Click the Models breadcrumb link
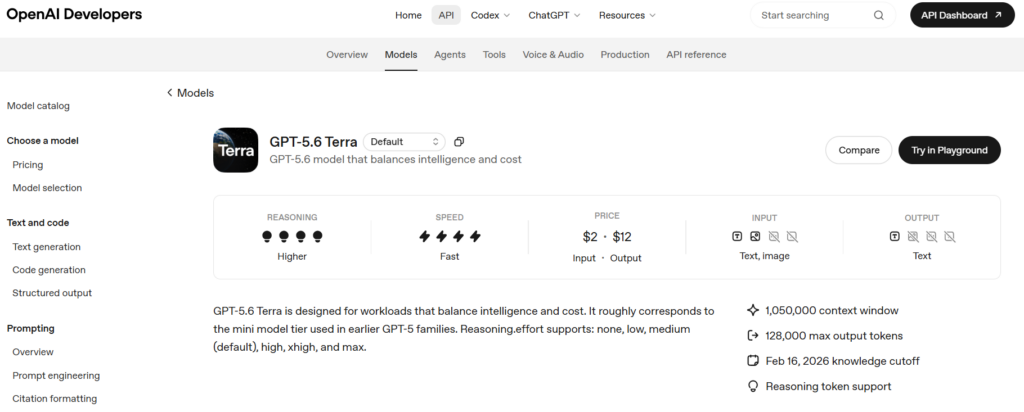 (x=195, y=93)
